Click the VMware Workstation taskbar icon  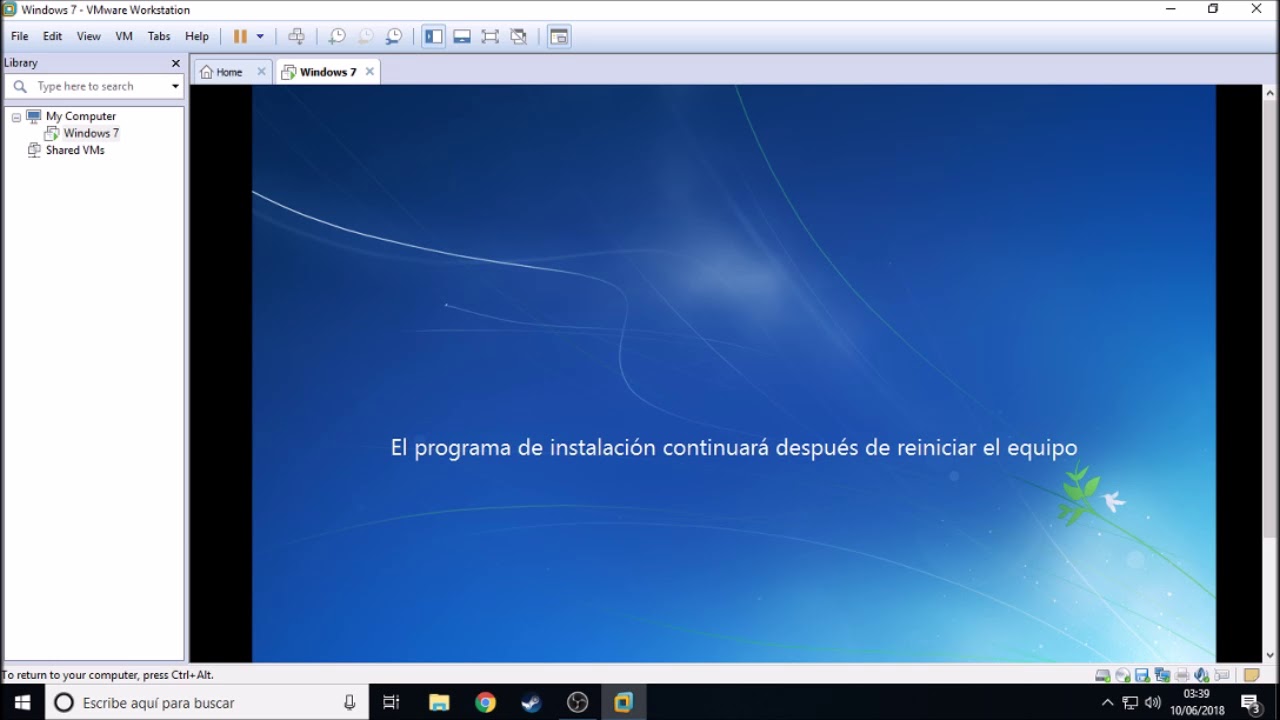click(623, 703)
